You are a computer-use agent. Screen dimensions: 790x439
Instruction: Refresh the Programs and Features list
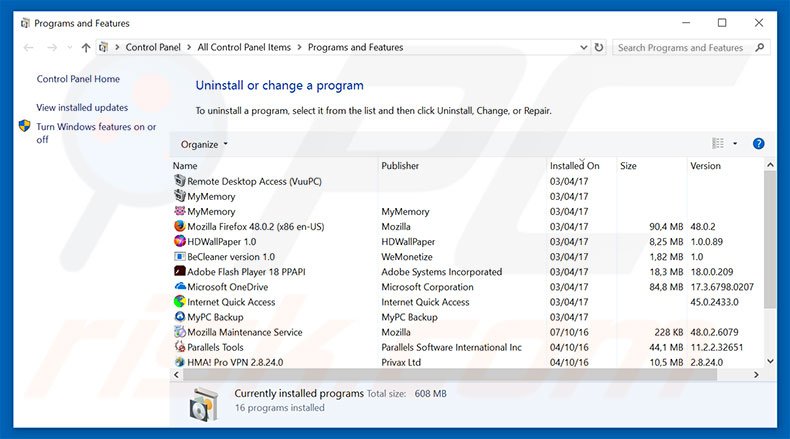point(599,47)
